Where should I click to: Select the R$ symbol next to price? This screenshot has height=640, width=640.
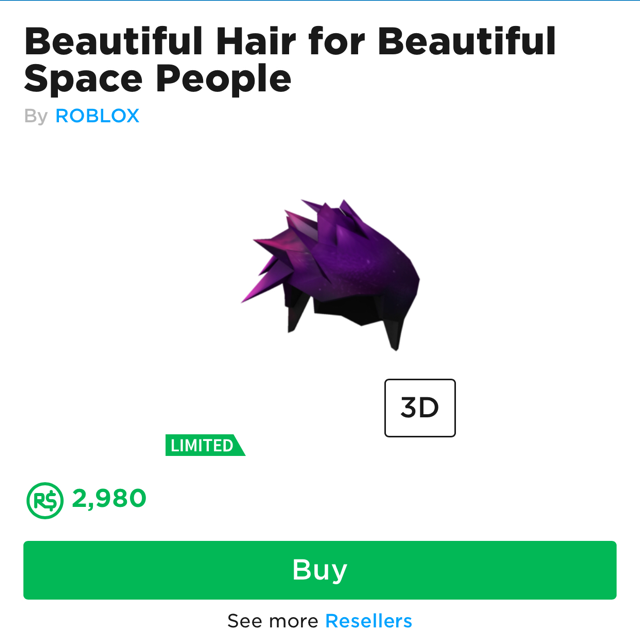point(45,500)
